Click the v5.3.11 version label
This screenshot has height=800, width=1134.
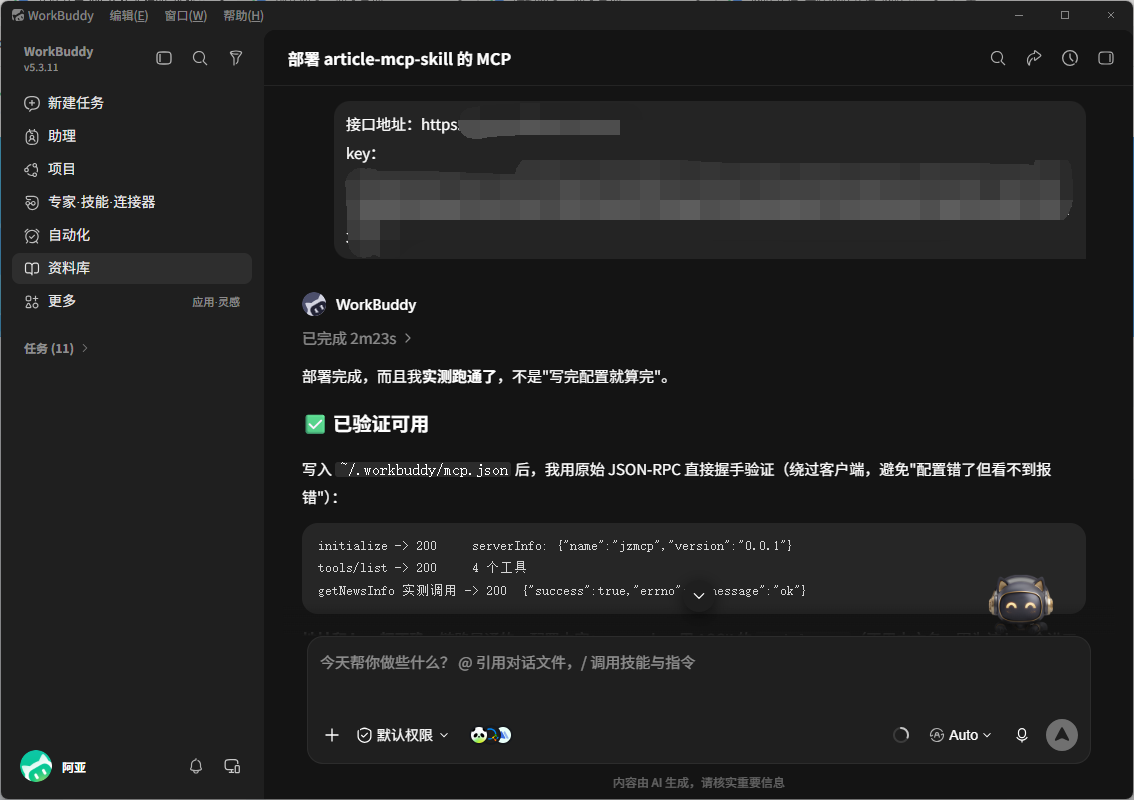click(x=41, y=68)
